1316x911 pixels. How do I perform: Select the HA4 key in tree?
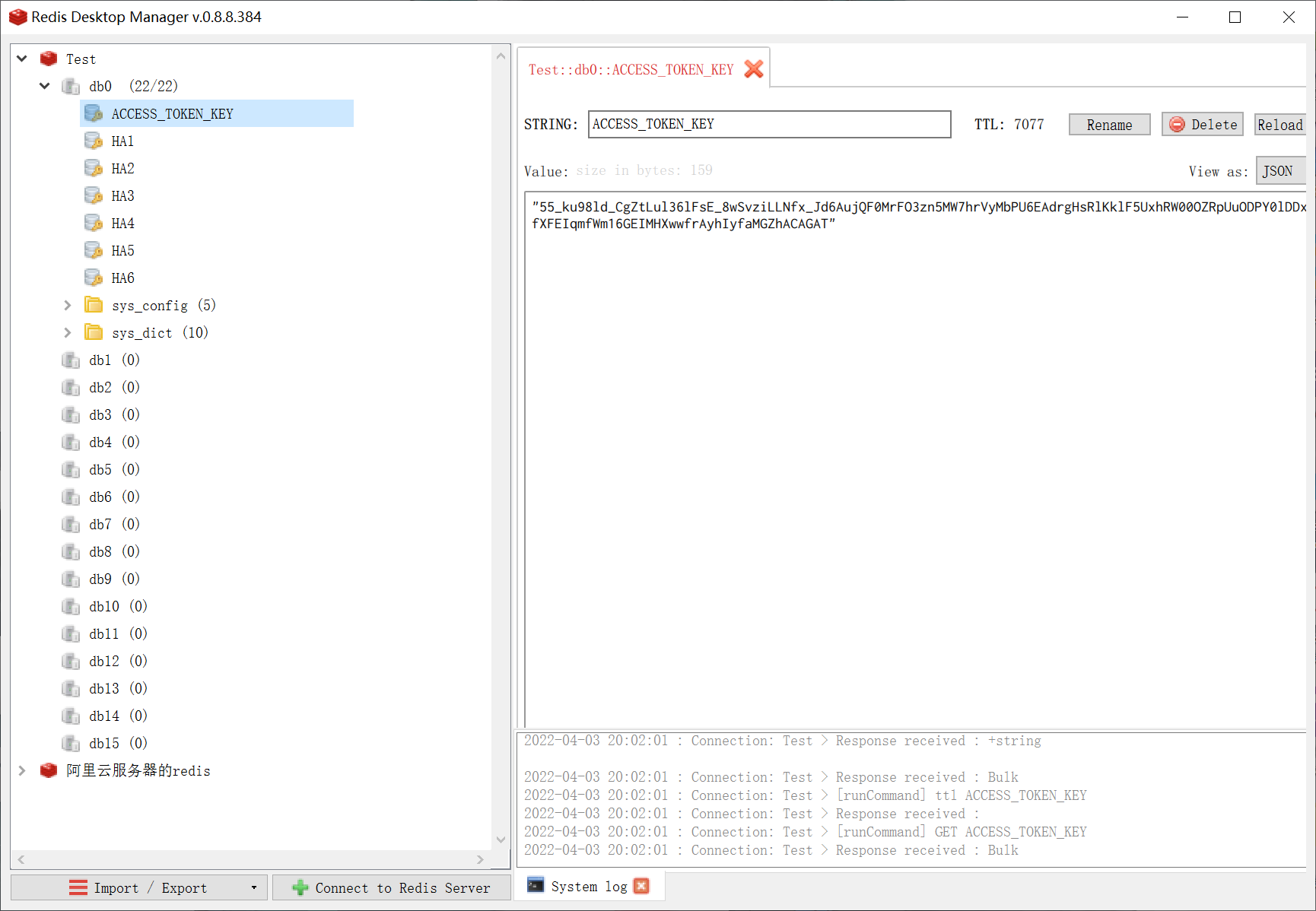[122, 223]
